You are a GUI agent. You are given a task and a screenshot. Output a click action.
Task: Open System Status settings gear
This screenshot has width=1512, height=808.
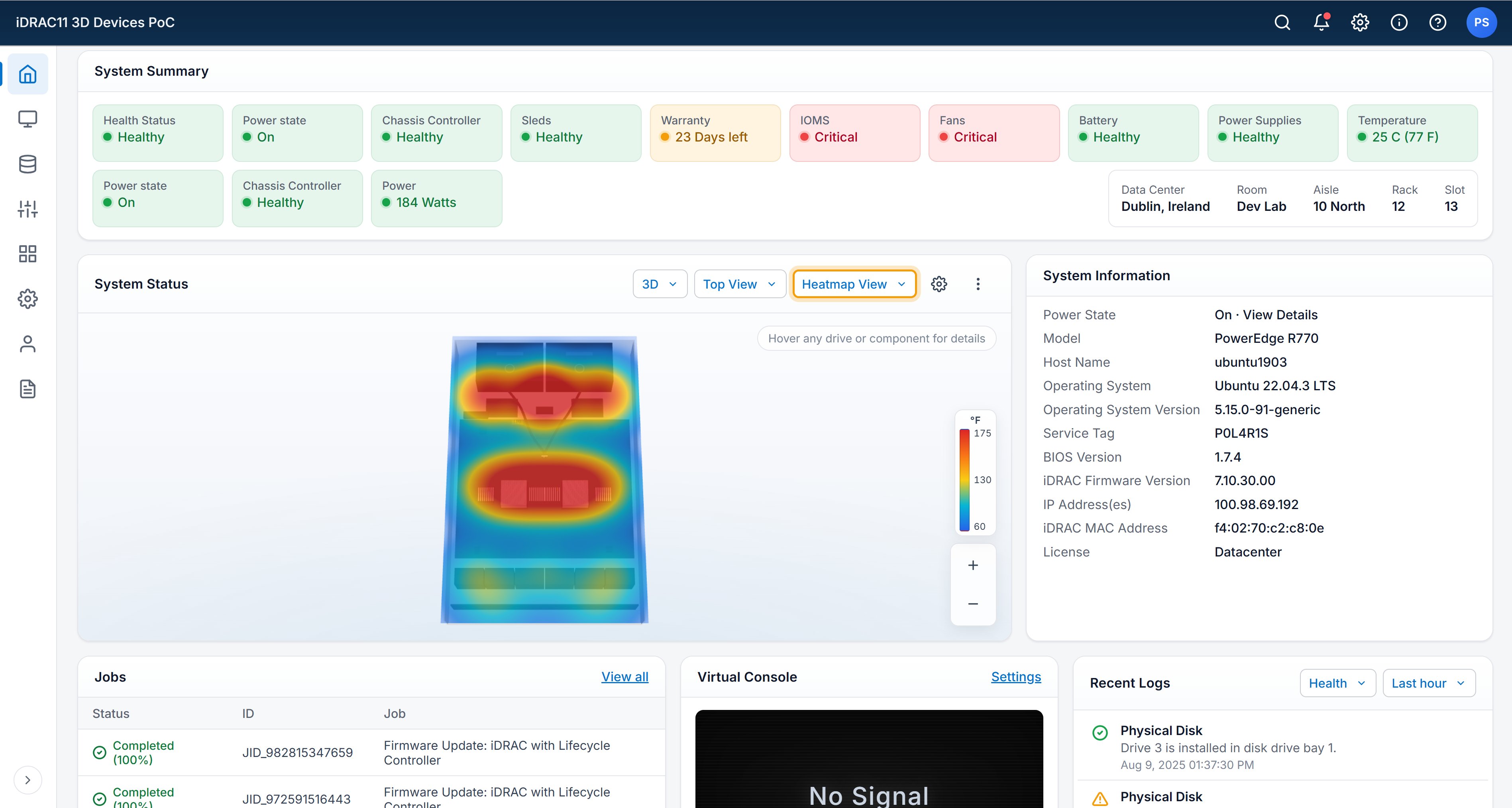point(939,284)
